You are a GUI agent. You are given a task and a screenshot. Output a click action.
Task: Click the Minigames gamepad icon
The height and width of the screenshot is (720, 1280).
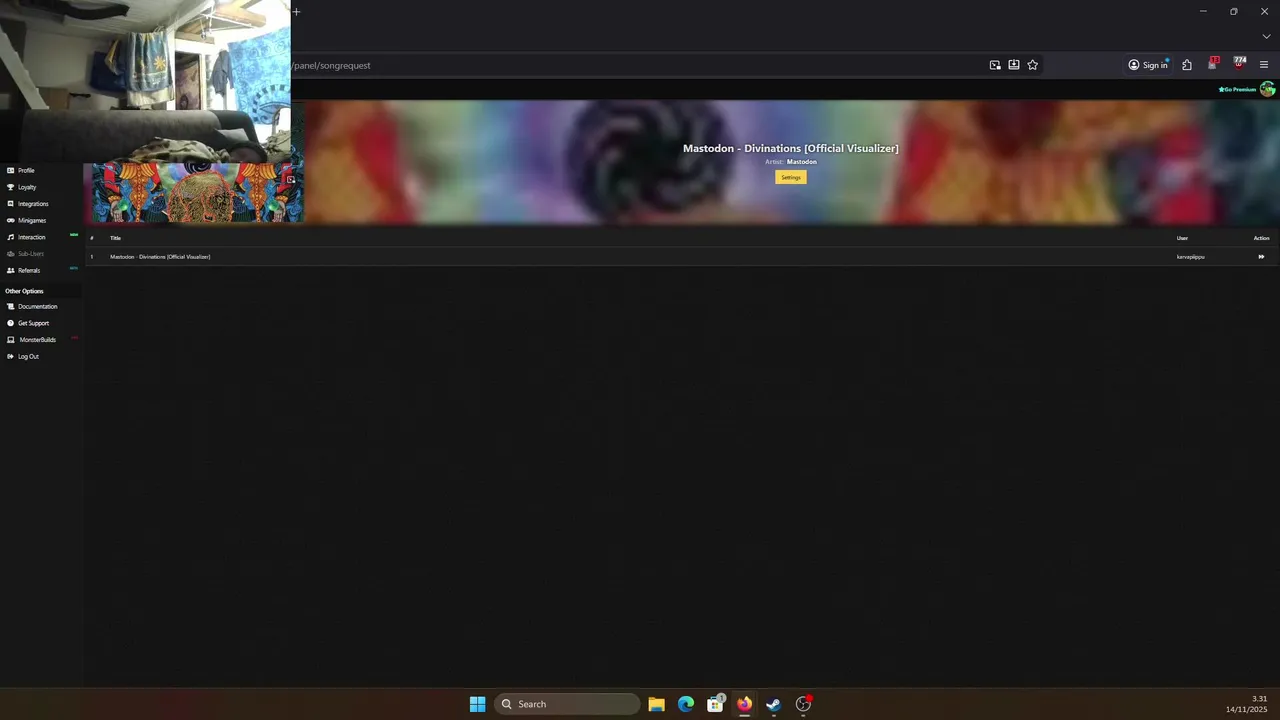pyautogui.click(x=10, y=220)
